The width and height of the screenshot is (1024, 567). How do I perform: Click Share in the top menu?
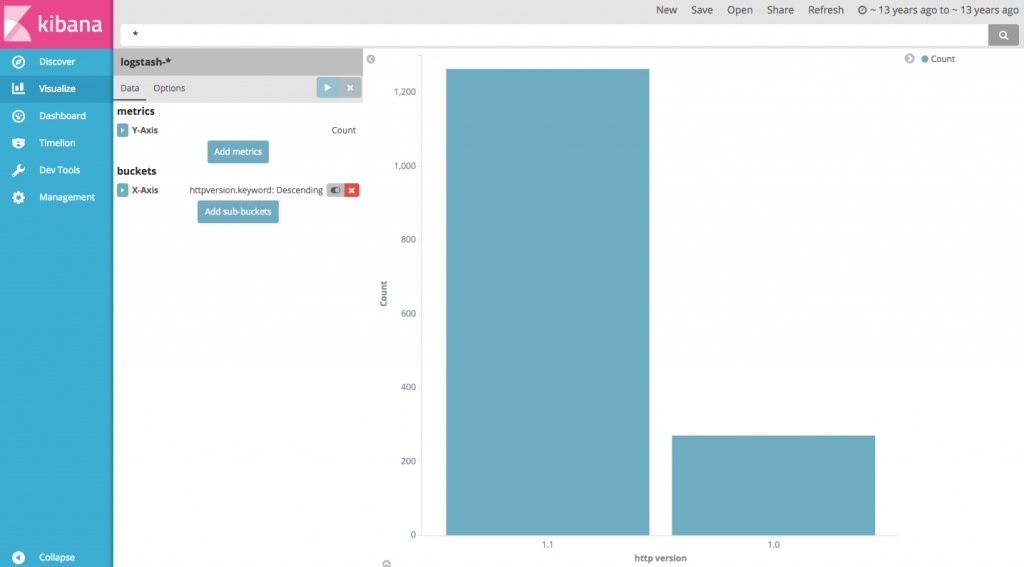[780, 10]
